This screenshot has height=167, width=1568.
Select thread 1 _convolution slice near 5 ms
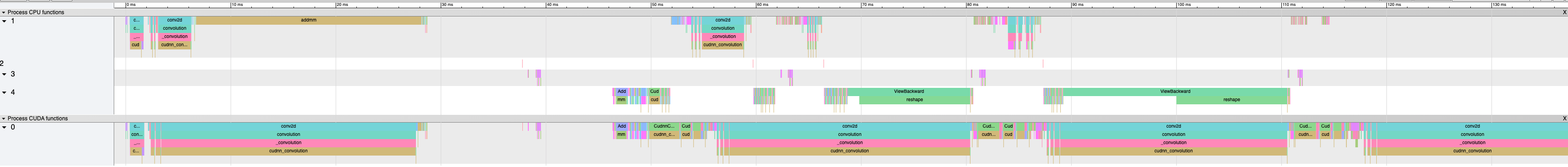point(175,37)
